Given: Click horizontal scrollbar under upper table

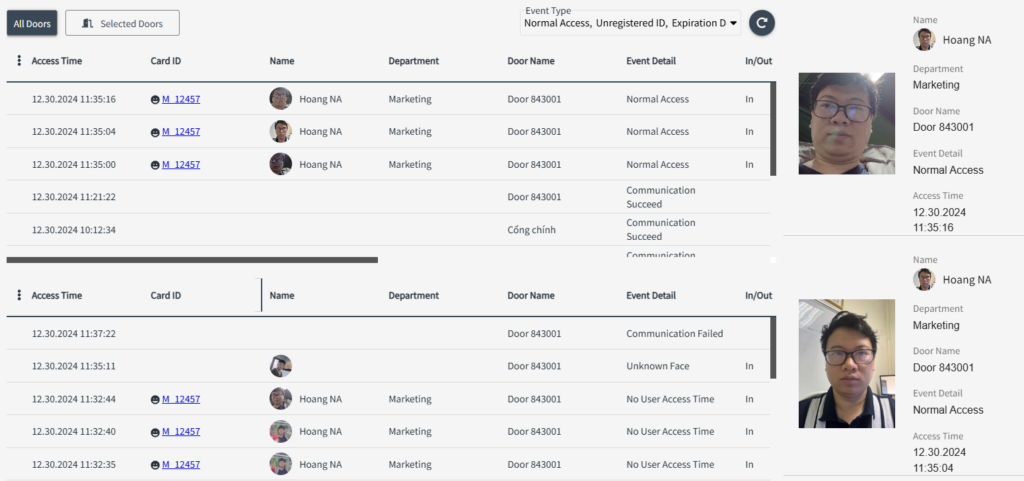Looking at the screenshot, I should [192, 260].
